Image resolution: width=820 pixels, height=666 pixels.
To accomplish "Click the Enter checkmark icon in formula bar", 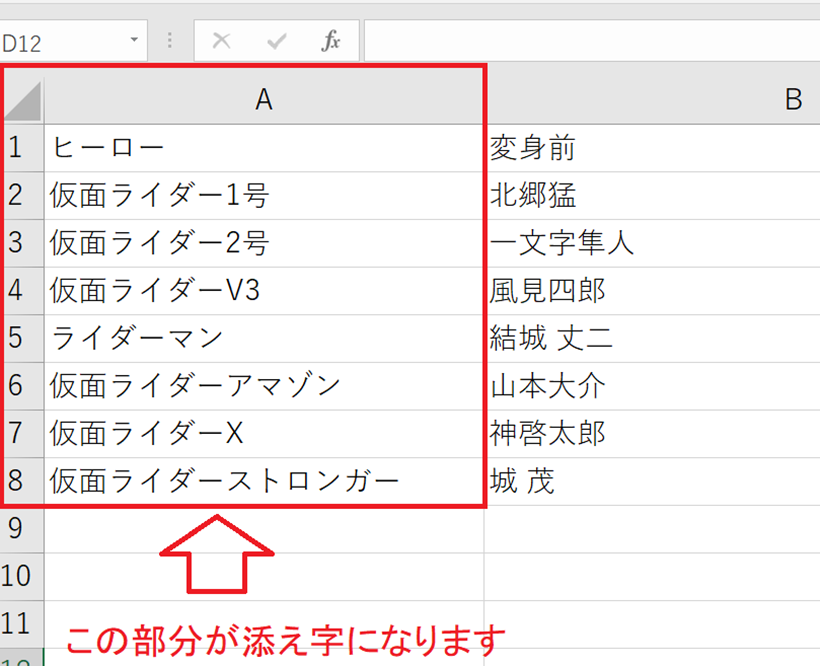I will point(277,41).
